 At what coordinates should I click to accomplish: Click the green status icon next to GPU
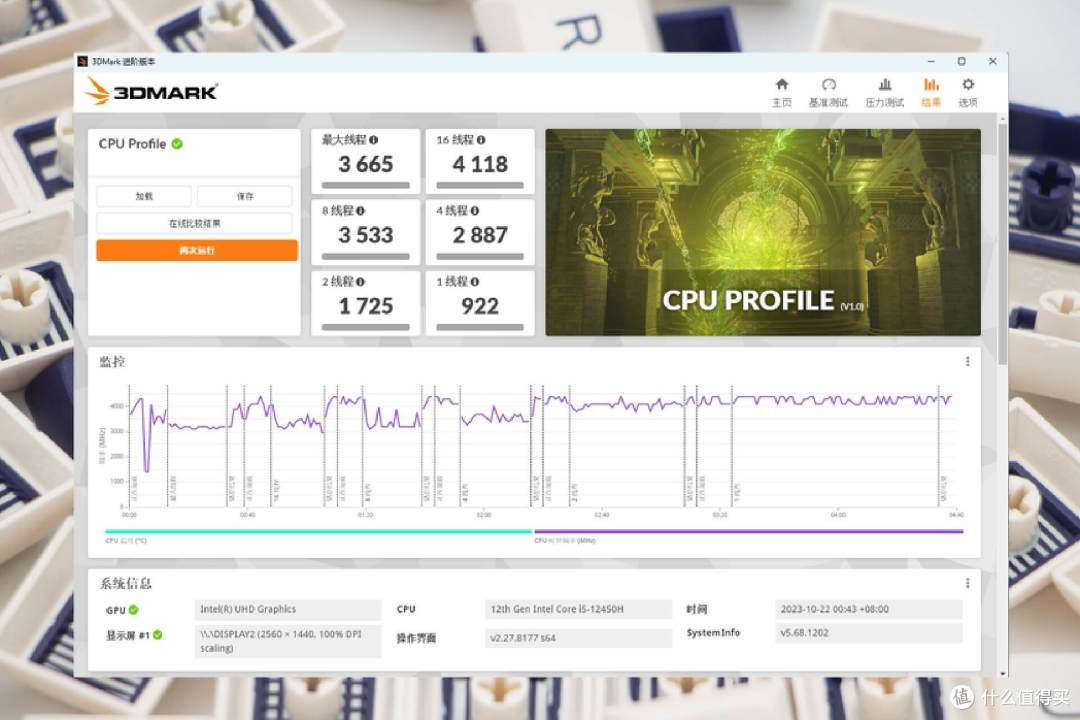pos(134,610)
